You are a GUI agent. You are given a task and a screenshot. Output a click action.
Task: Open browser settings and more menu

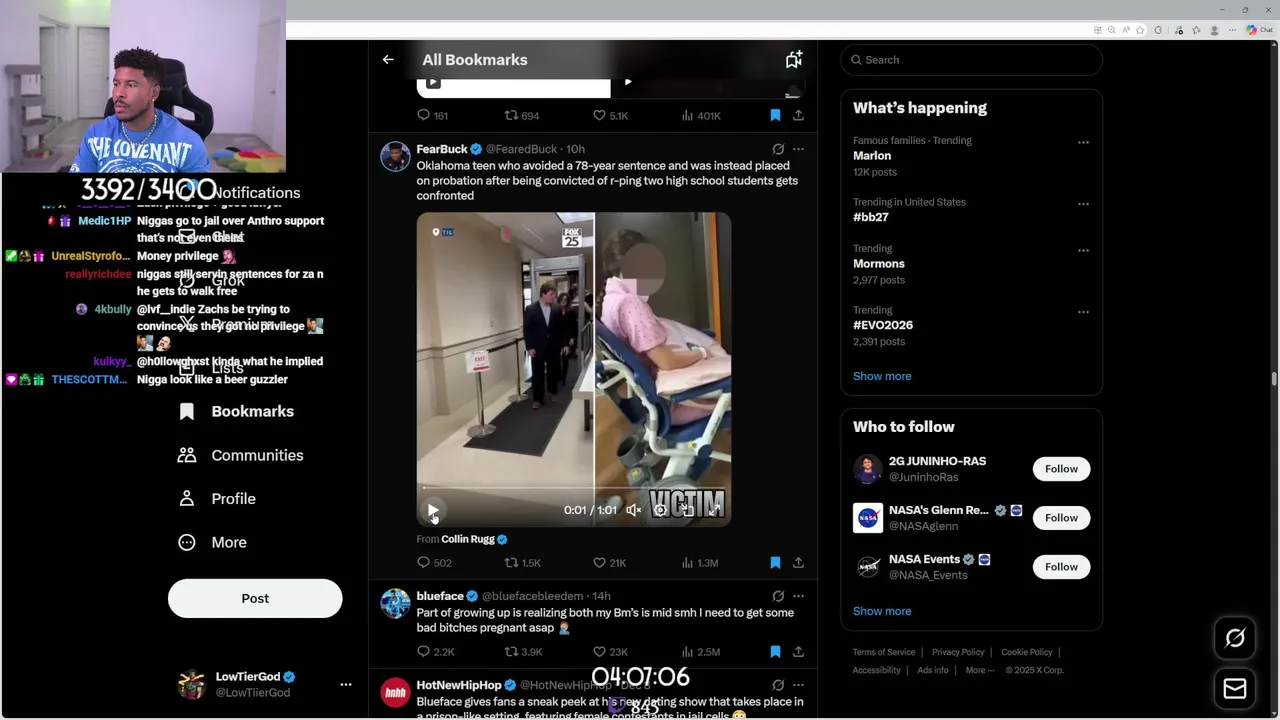[1233, 30]
